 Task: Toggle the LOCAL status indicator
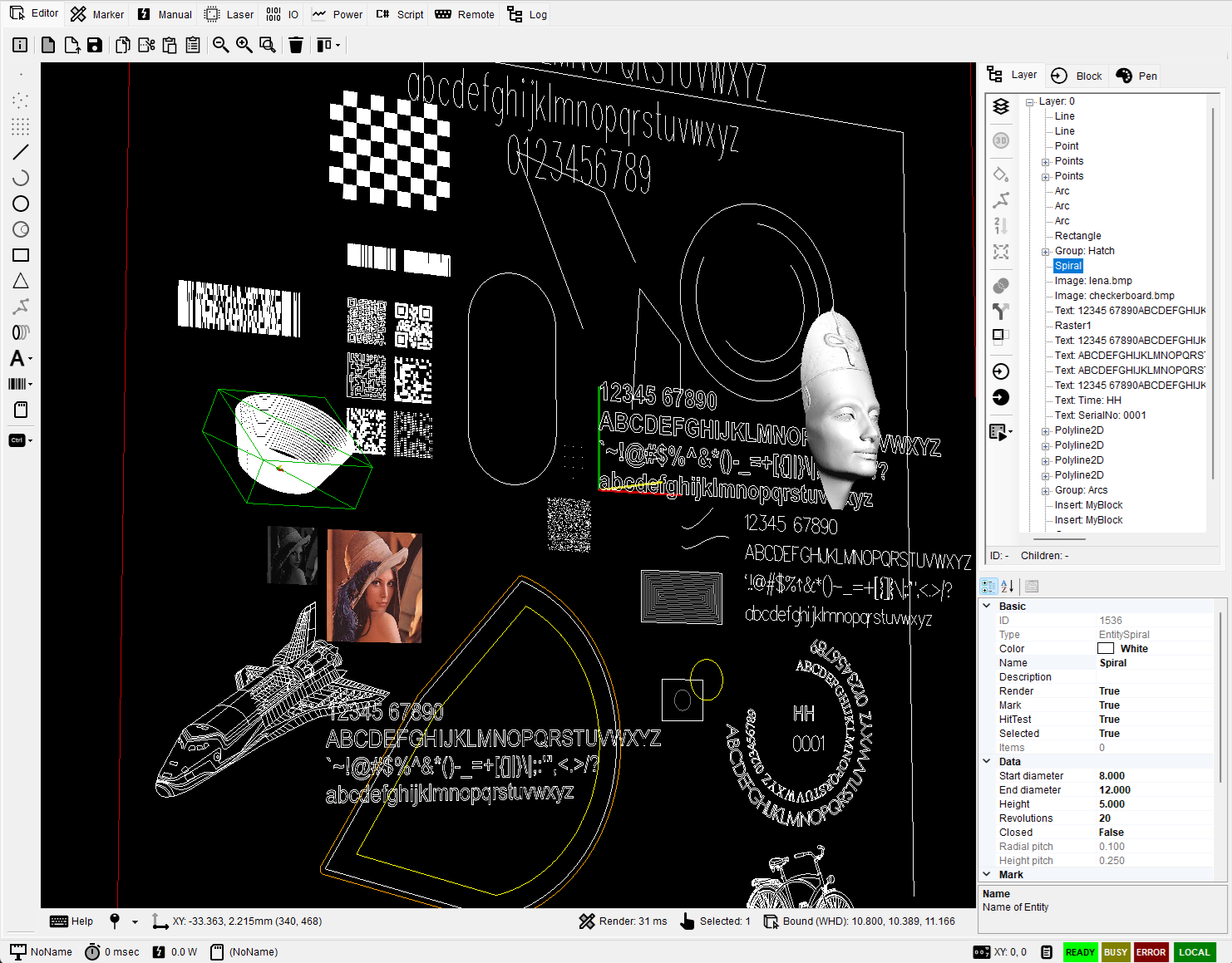[x=1194, y=952]
